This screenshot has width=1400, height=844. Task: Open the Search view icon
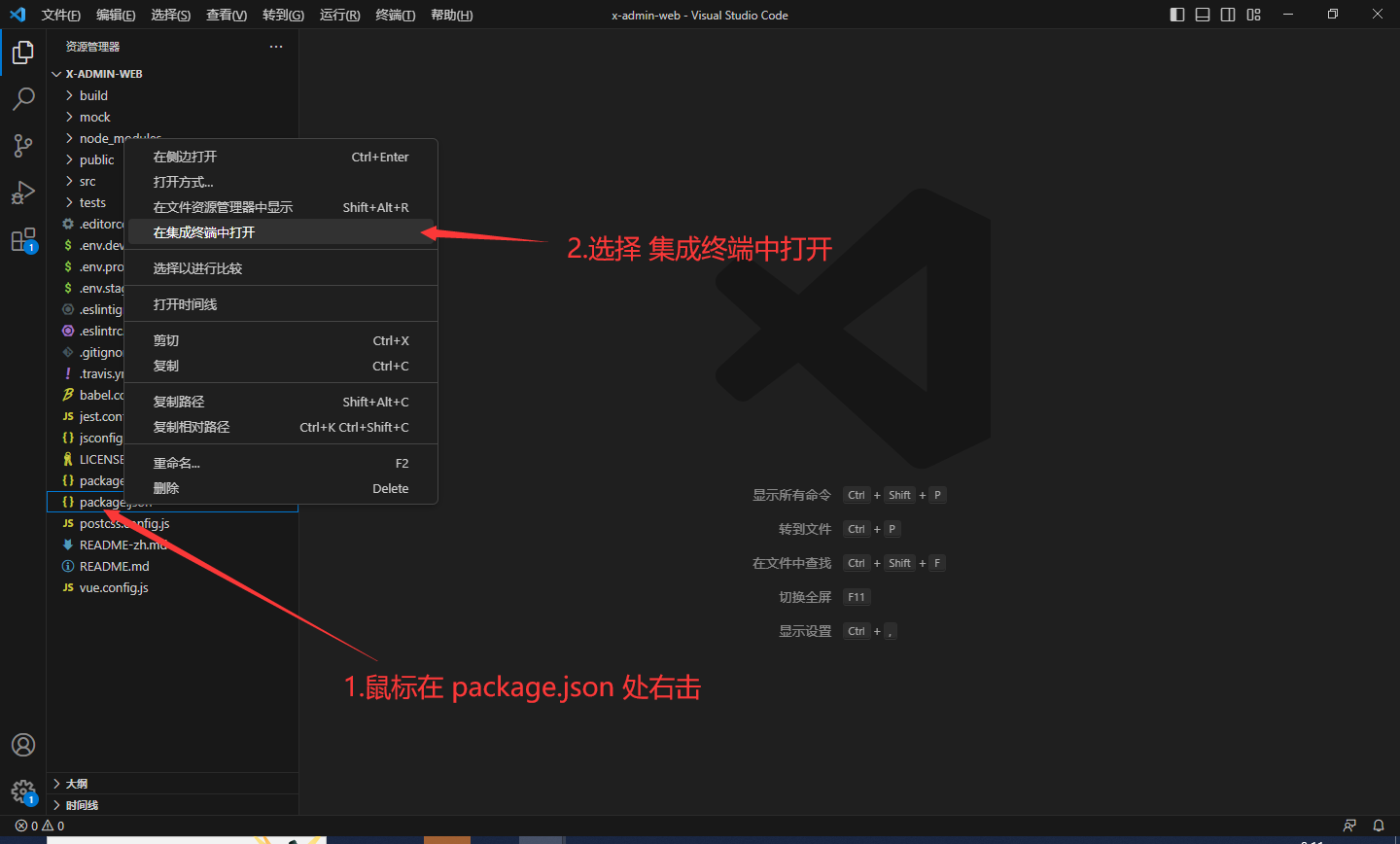[23, 99]
